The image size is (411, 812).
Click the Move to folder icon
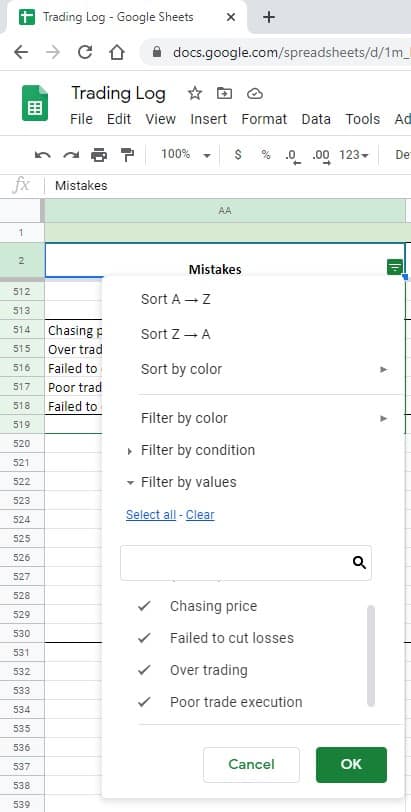pos(224,93)
